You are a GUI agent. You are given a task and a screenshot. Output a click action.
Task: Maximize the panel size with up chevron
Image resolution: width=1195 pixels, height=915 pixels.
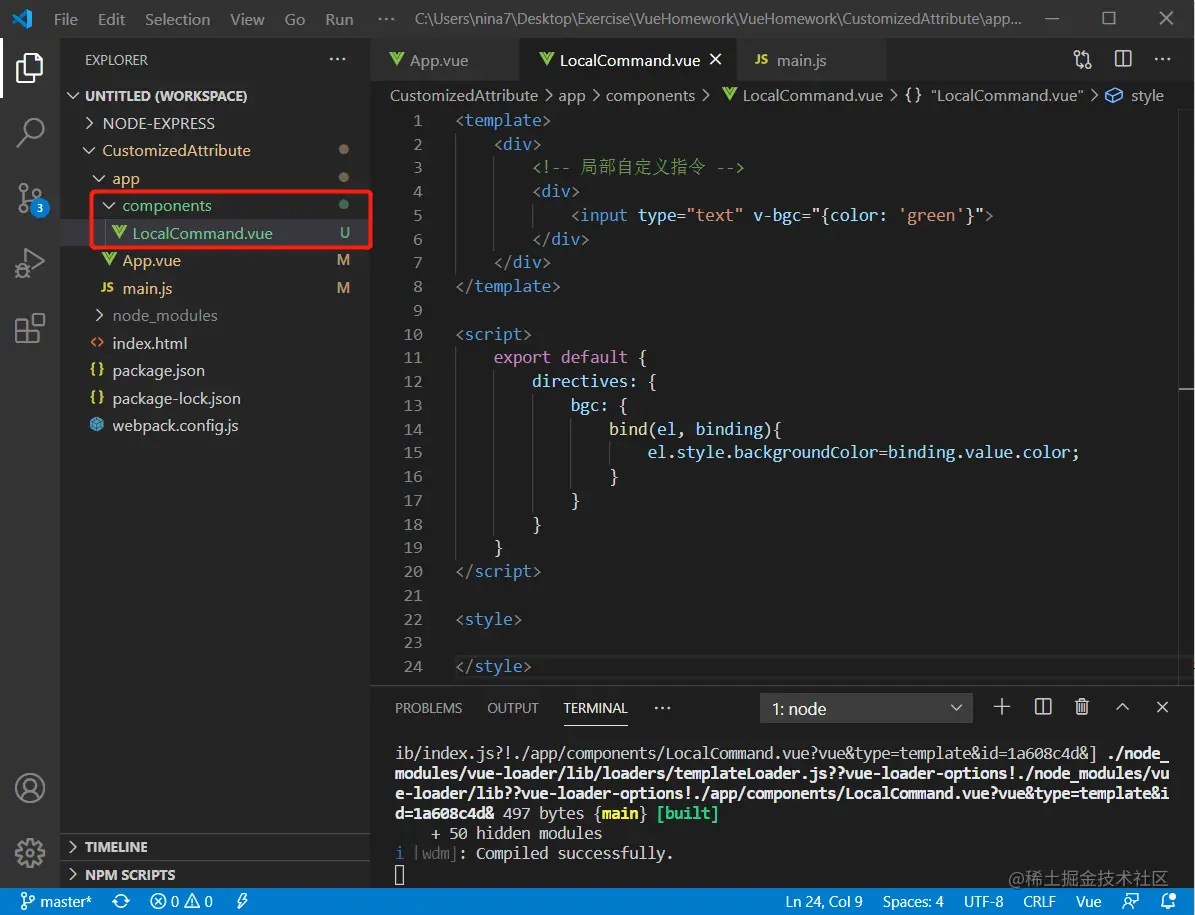pos(1123,708)
